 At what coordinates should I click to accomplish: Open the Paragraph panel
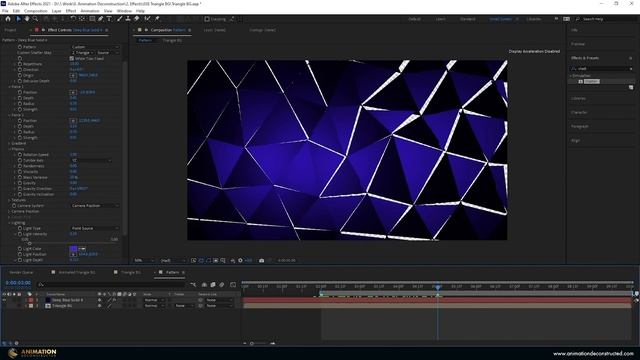[580, 127]
